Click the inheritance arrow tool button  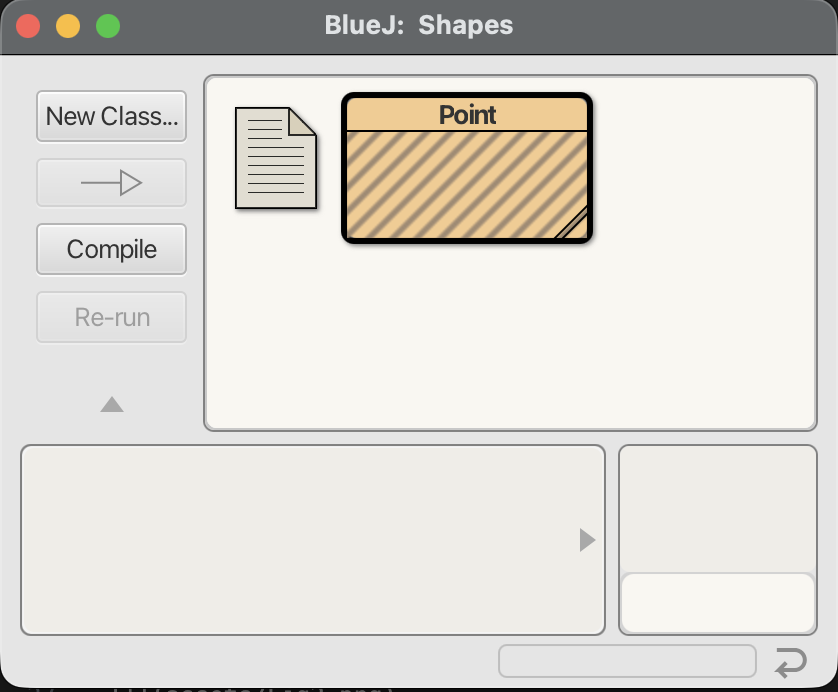coord(111,183)
